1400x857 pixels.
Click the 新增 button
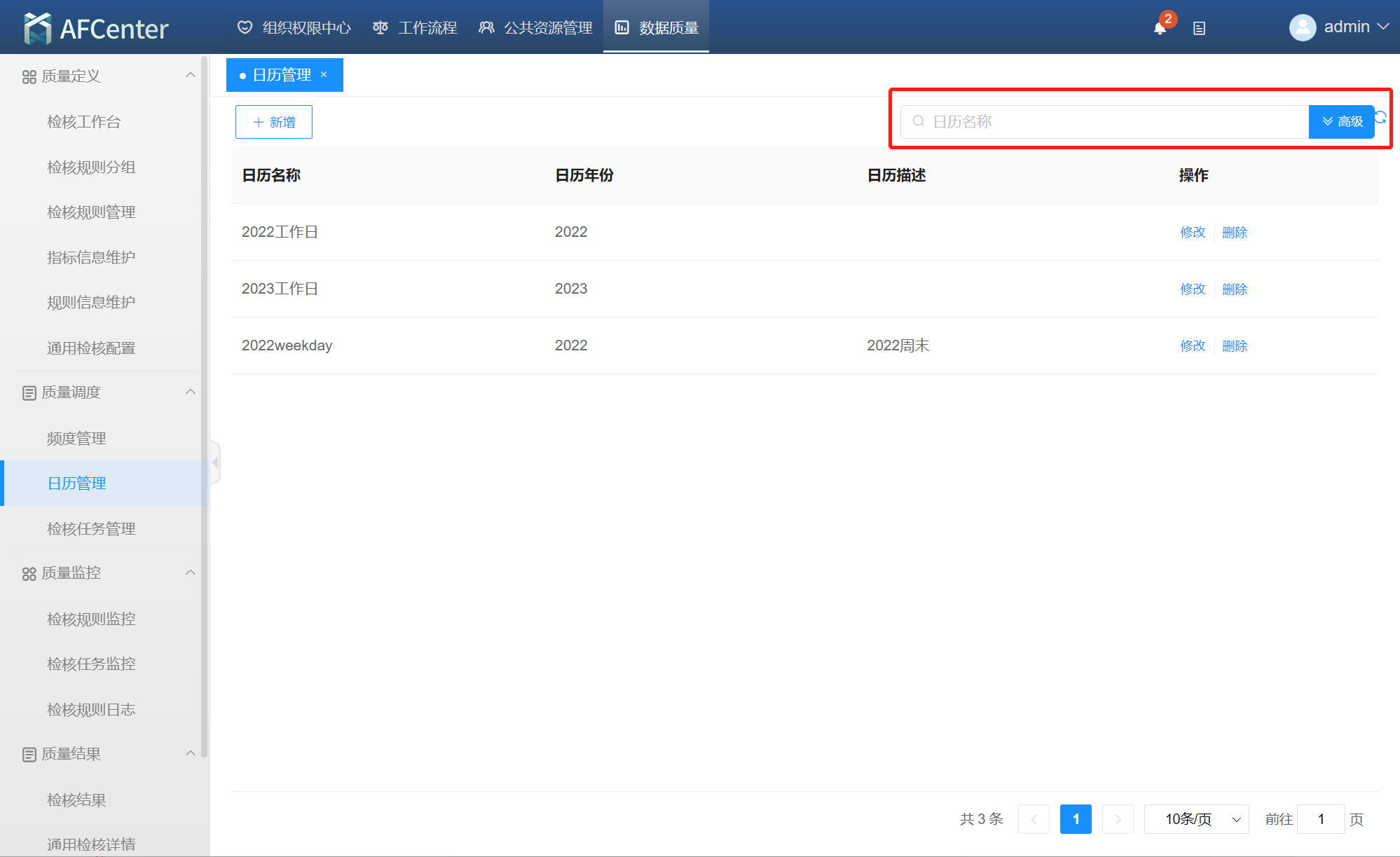point(274,122)
